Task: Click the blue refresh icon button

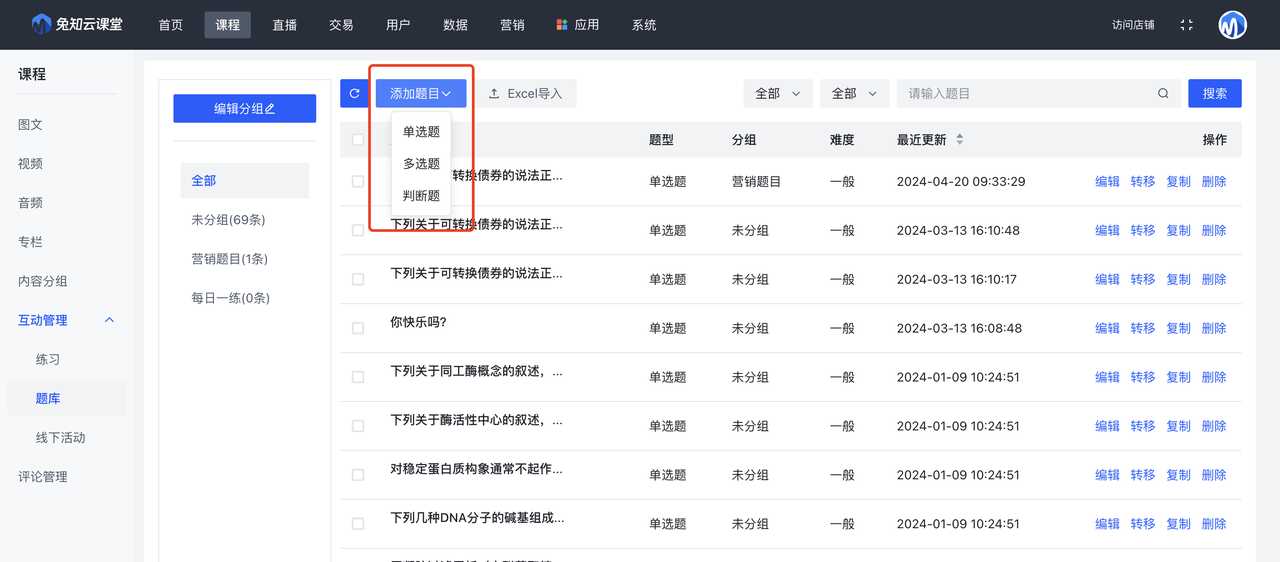Action: 354,94
